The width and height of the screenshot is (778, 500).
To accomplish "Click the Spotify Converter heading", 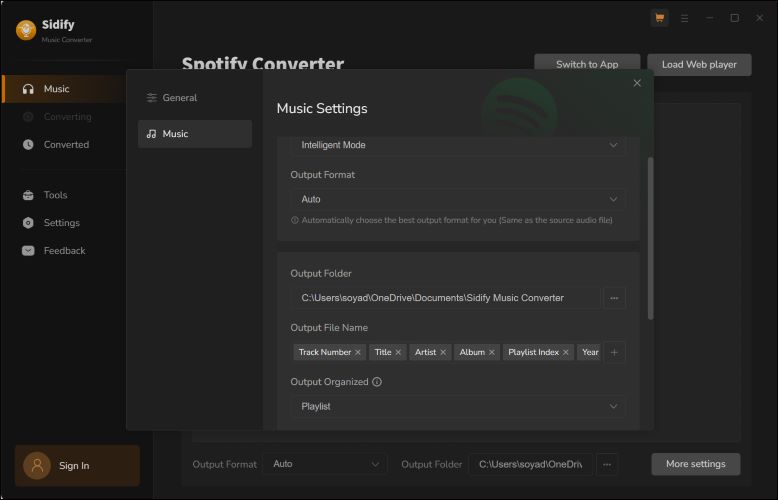I will click(x=263, y=63).
